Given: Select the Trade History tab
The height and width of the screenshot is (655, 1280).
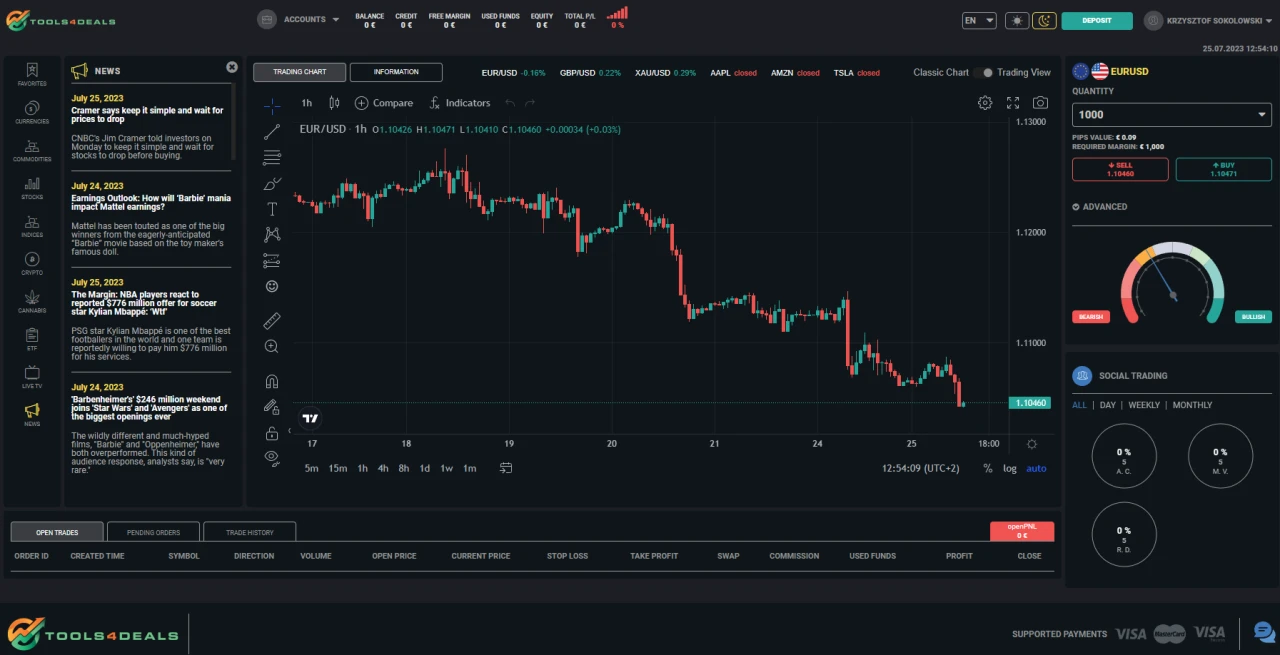Looking at the screenshot, I should [249, 532].
